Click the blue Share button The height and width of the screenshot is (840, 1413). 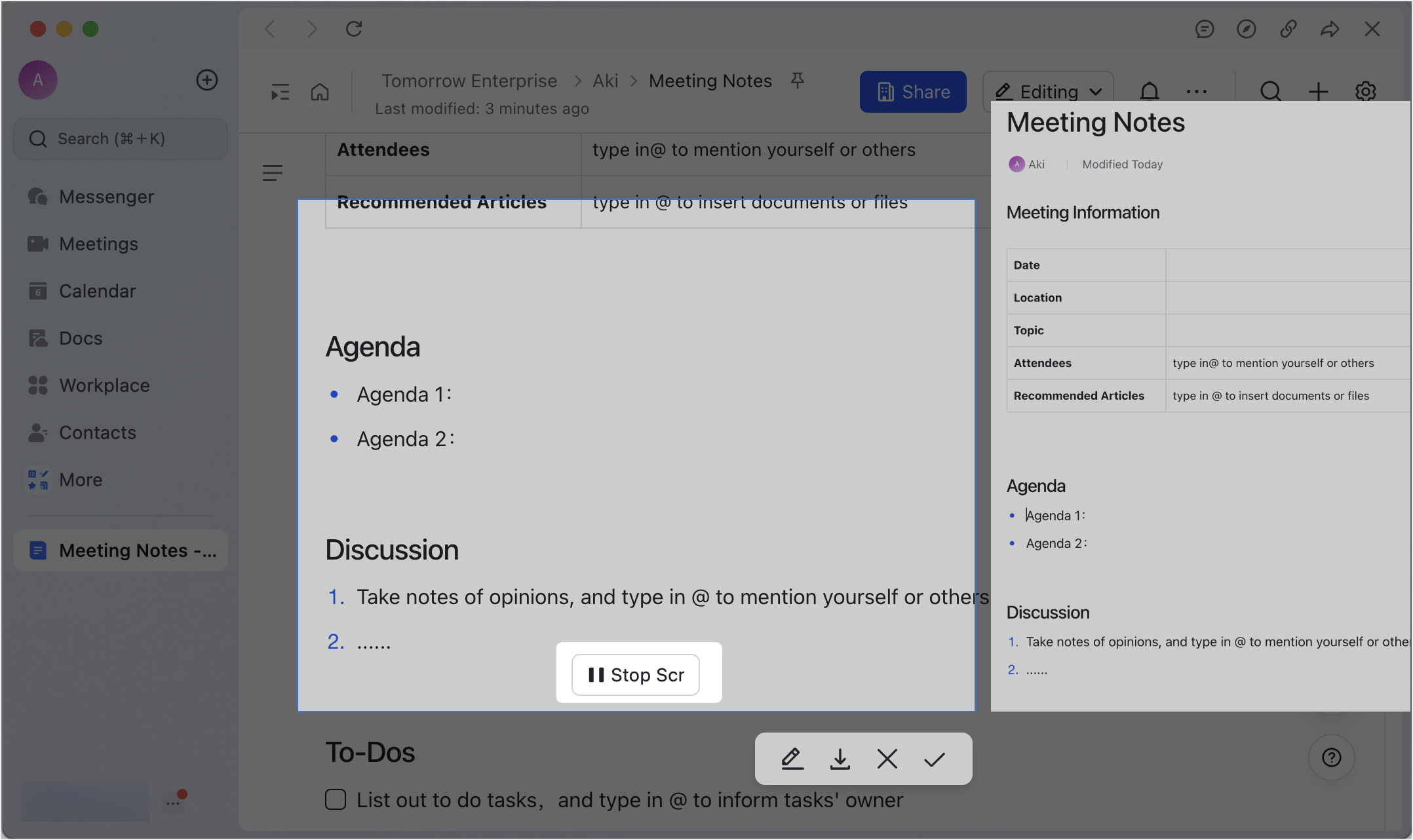pyautogui.click(x=912, y=92)
